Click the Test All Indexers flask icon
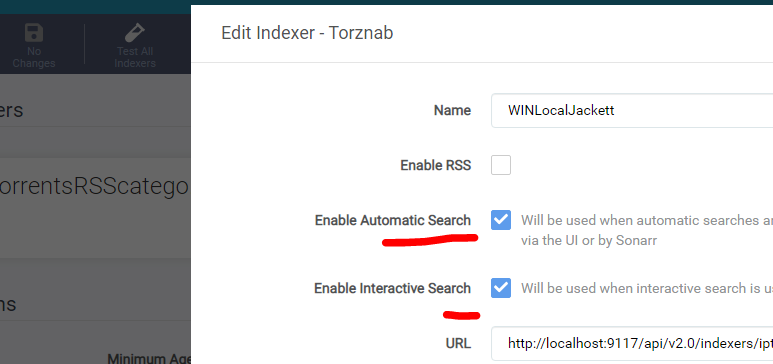 (135, 33)
